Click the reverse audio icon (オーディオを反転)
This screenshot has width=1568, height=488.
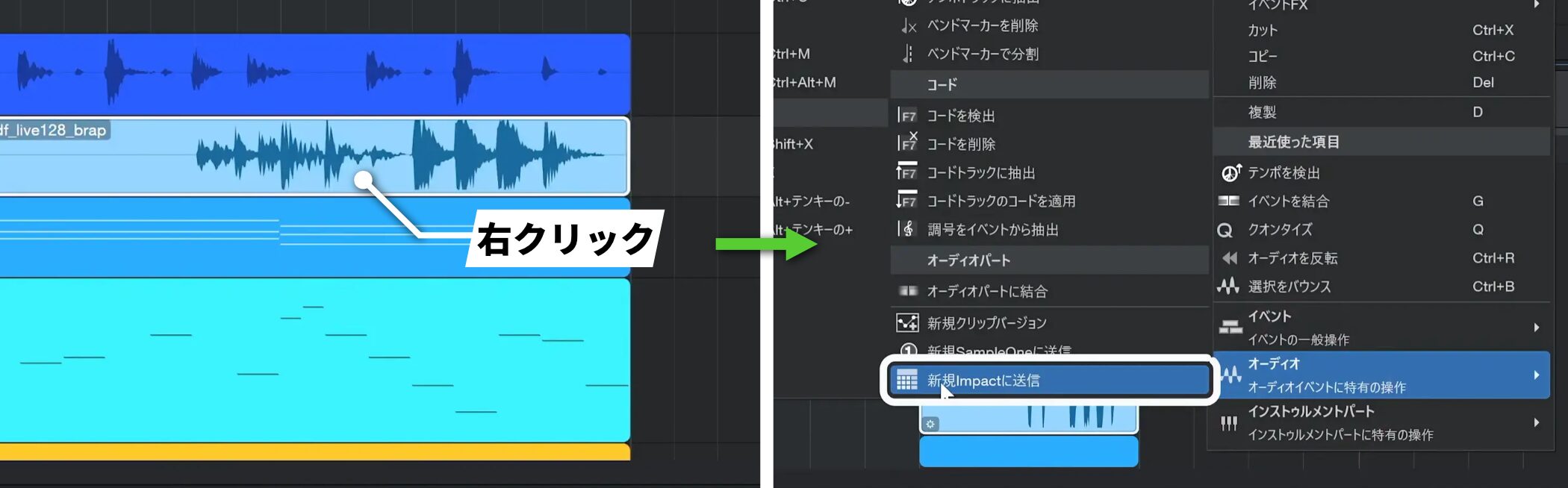click(x=1229, y=258)
